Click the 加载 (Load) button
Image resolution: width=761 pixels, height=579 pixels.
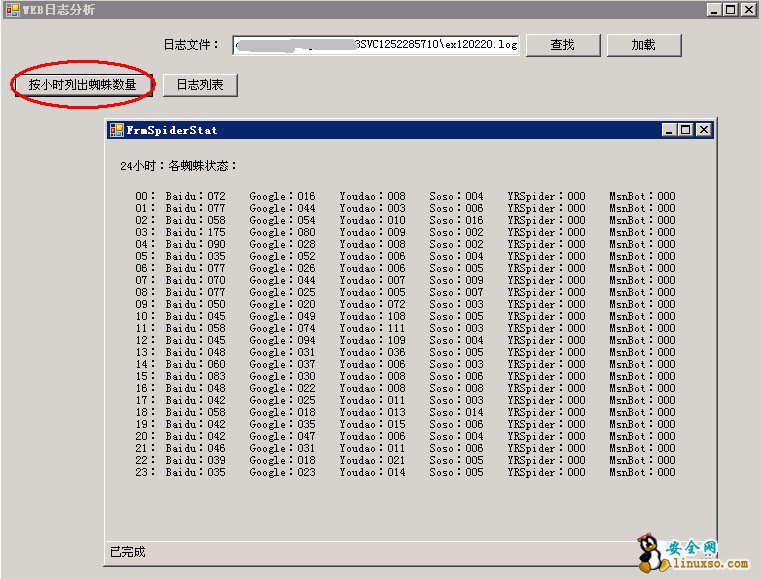click(x=644, y=45)
